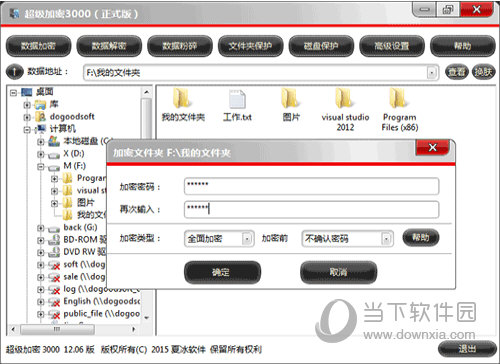Open the 不确认密码 dropdown
Screen dimensions: 500x364
coord(347,239)
